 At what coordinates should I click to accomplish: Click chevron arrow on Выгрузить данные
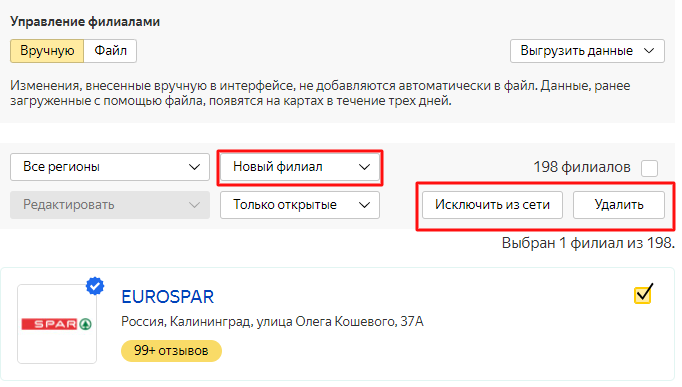649,51
